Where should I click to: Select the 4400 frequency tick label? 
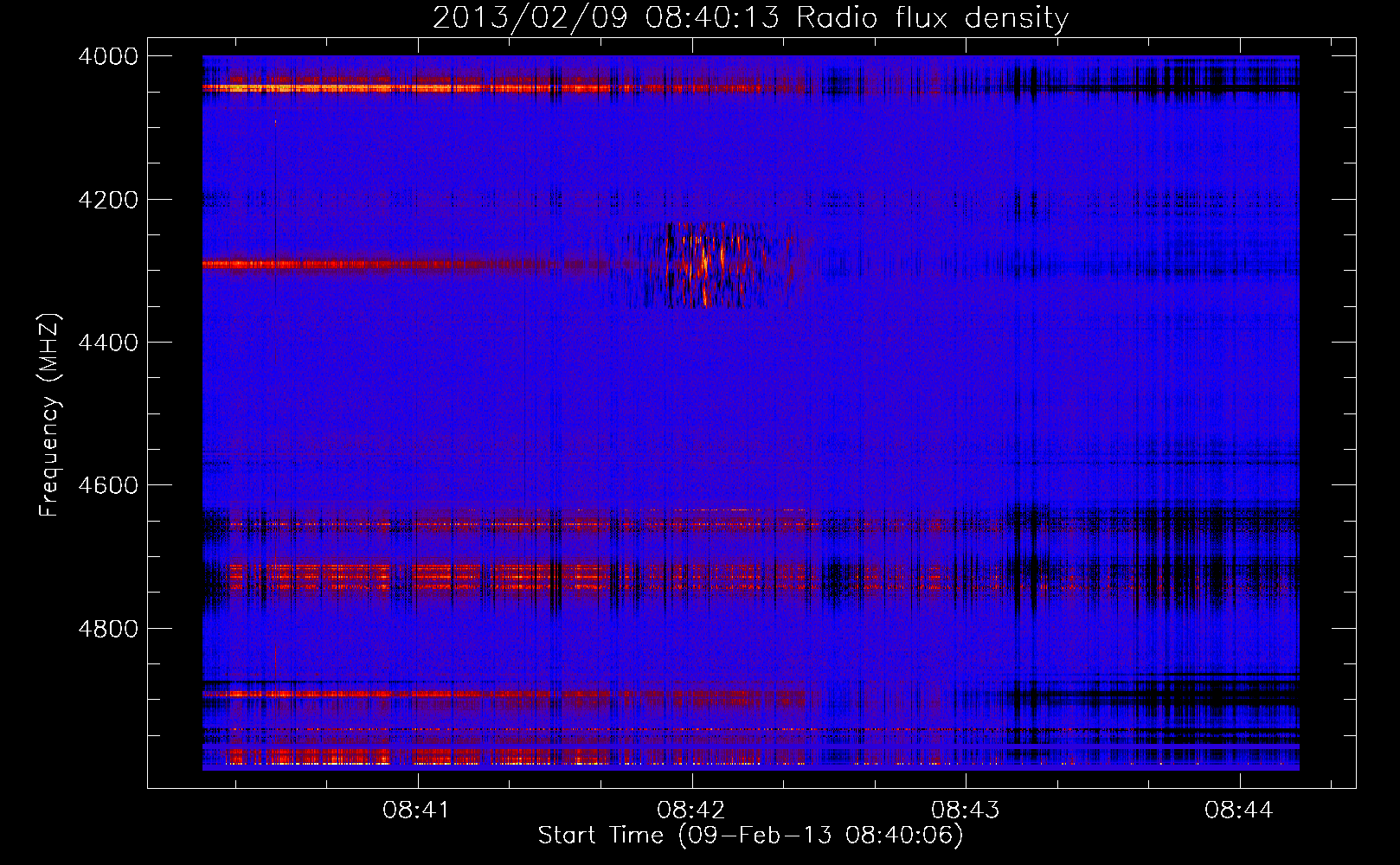coord(108,343)
